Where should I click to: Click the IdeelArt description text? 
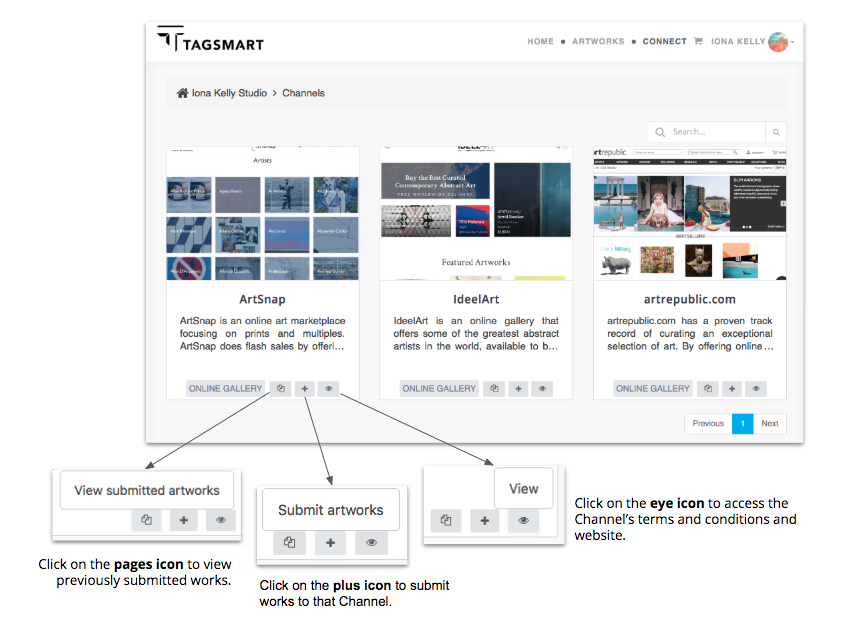[476, 333]
